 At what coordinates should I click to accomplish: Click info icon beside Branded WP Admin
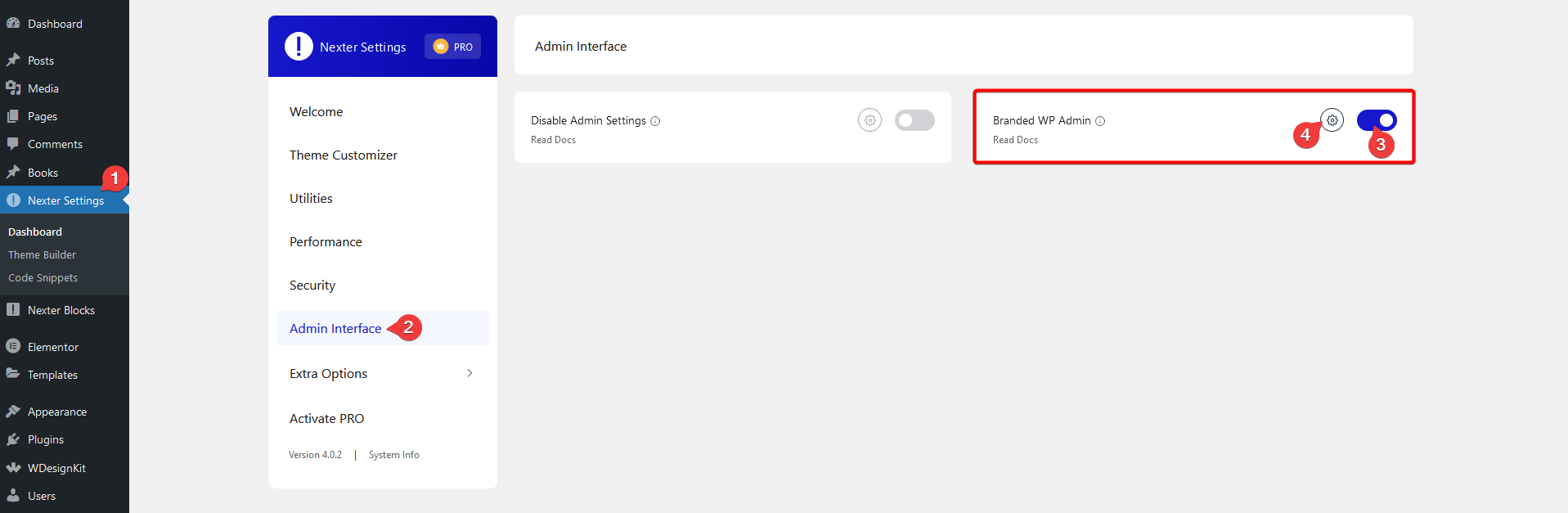tap(1100, 121)
